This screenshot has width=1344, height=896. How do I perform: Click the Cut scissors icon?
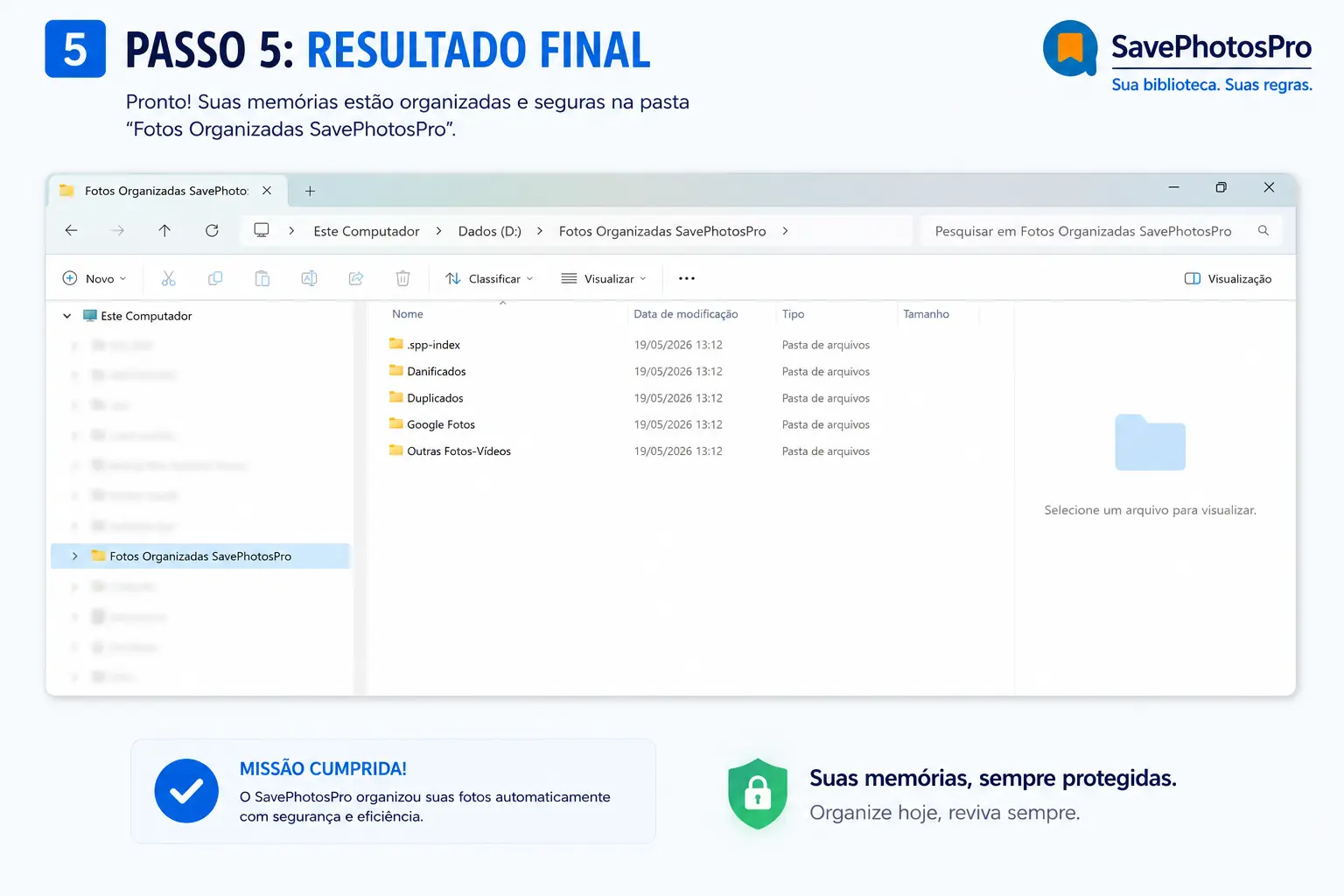tap(168, 278)
